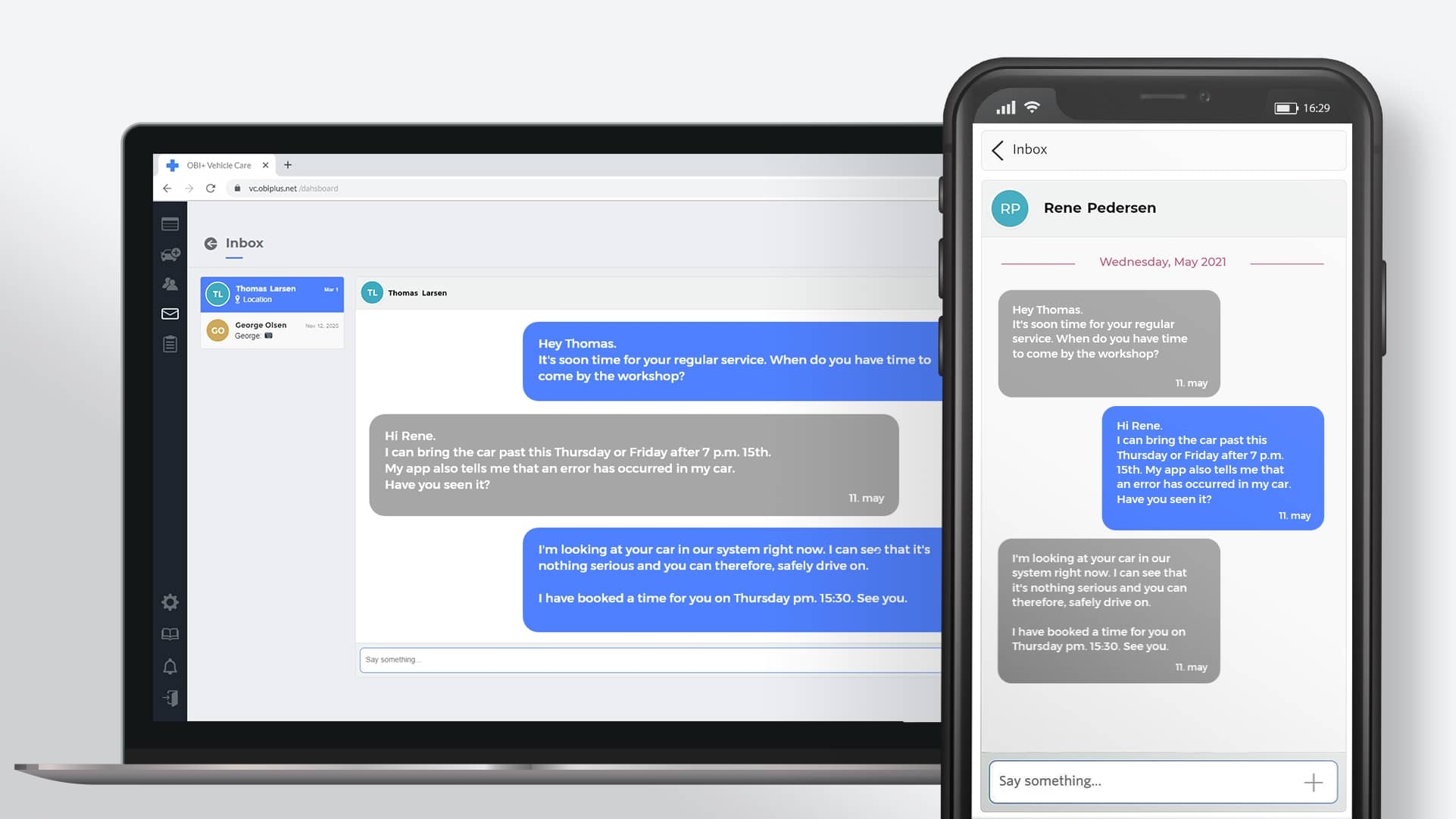This screenshot has width=1456, height=819.
Task: Click the contacts/people icon in sidebar
Action: click(168, 283)
